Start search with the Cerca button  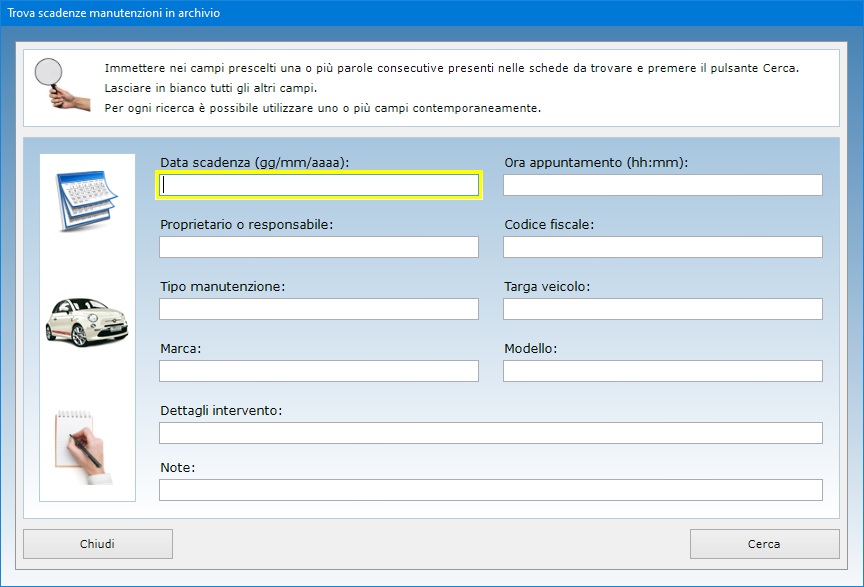point(764,544)
